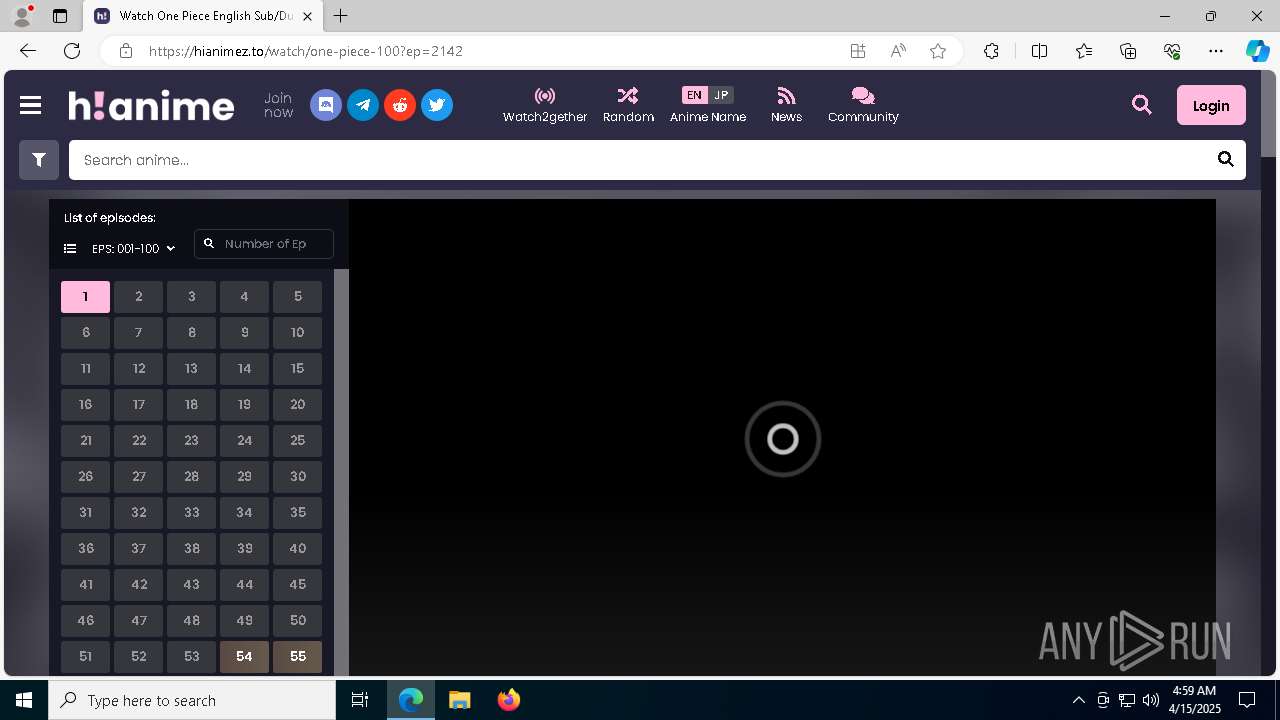Screen dimensions: 1280x720
Task: Select episode 23
Action: pyautogui.click(x=191, y=440)
